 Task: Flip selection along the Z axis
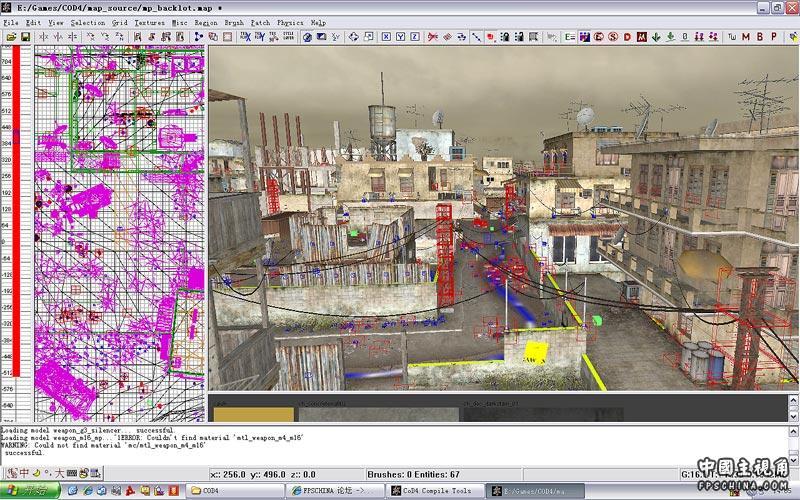click(72, 37)
